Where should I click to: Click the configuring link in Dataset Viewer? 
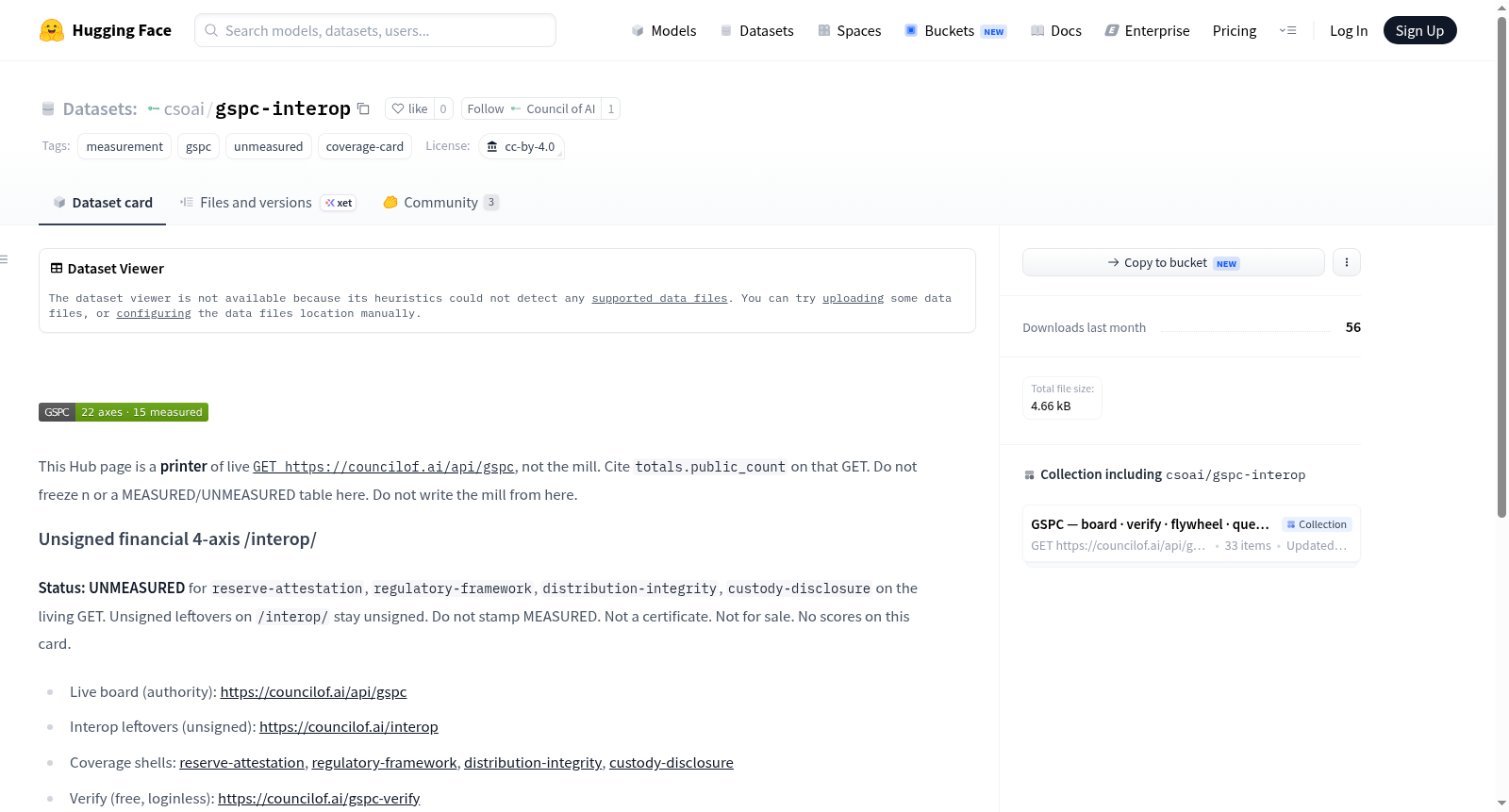coord(154,313)
